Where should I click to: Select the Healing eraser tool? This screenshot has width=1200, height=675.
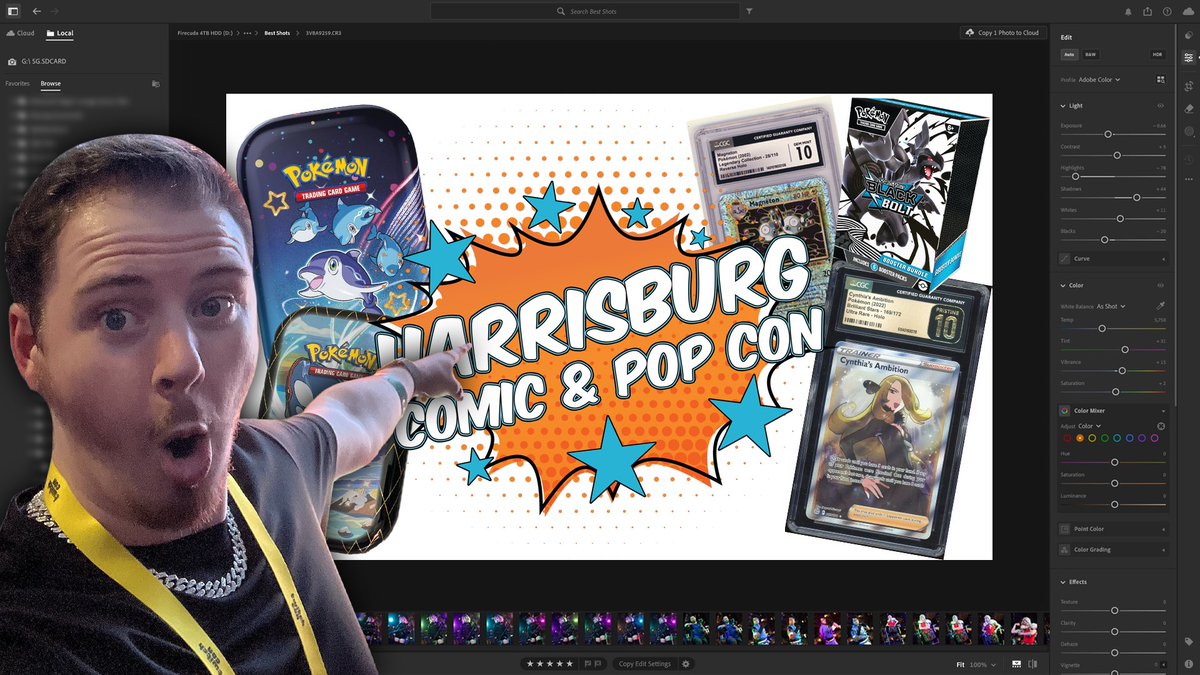pyautogui.click(x=1188, y=108)
